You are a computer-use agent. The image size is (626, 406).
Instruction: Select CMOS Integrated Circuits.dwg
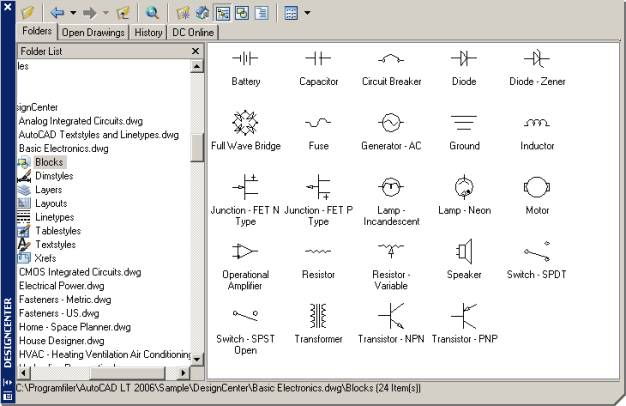point(80,272)
